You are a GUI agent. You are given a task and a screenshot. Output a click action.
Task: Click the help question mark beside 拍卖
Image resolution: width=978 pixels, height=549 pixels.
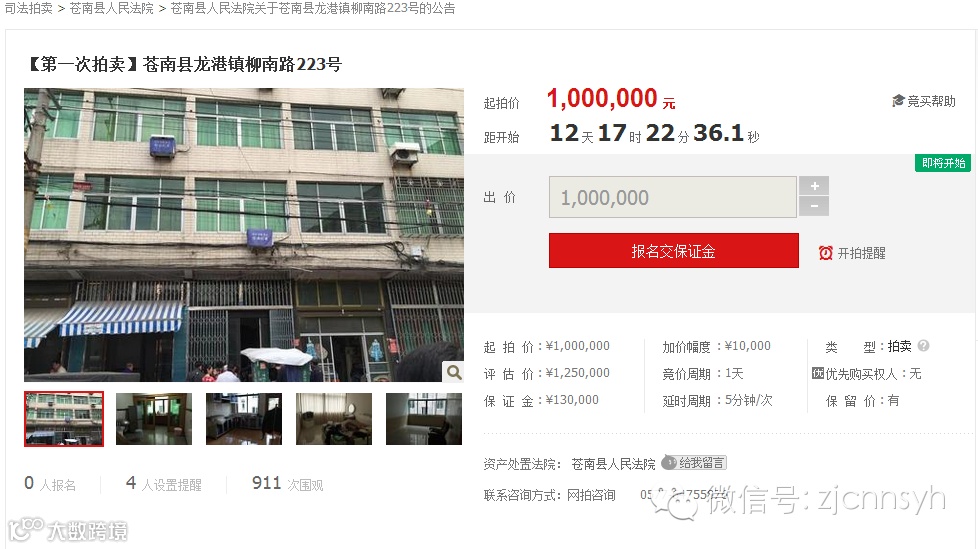coord(924,346)
